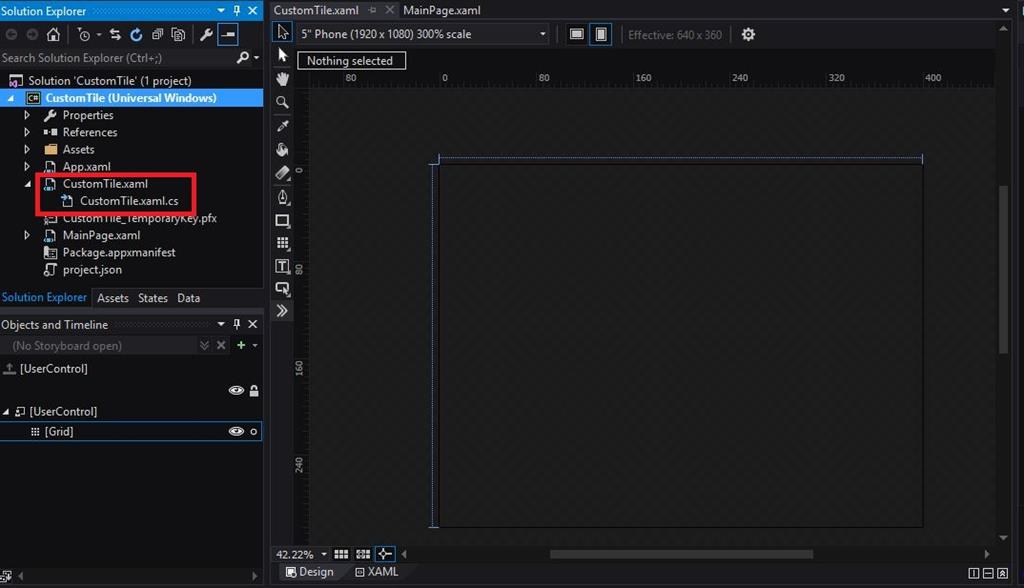The width and height of the screenshot is (1024, 588).
Task: Switch designer to portrait orientation
Action: [600, 33]
